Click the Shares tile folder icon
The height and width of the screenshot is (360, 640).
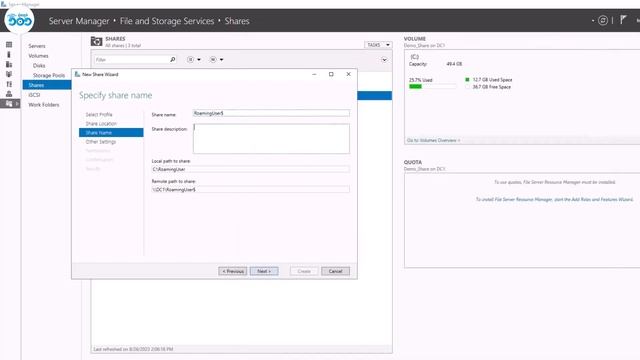[x=96, y=41]
